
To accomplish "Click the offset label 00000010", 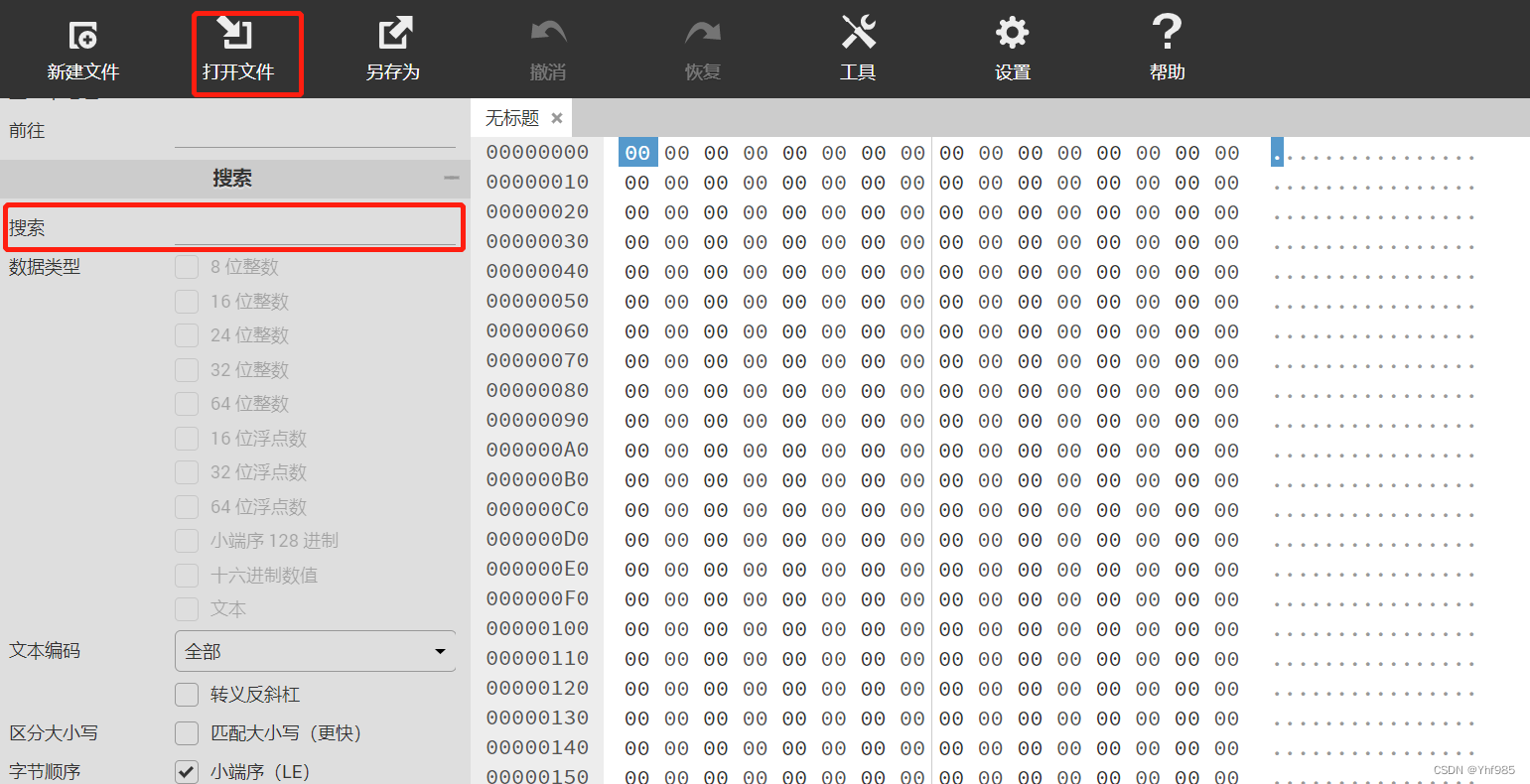I will (x=537, y=183).
